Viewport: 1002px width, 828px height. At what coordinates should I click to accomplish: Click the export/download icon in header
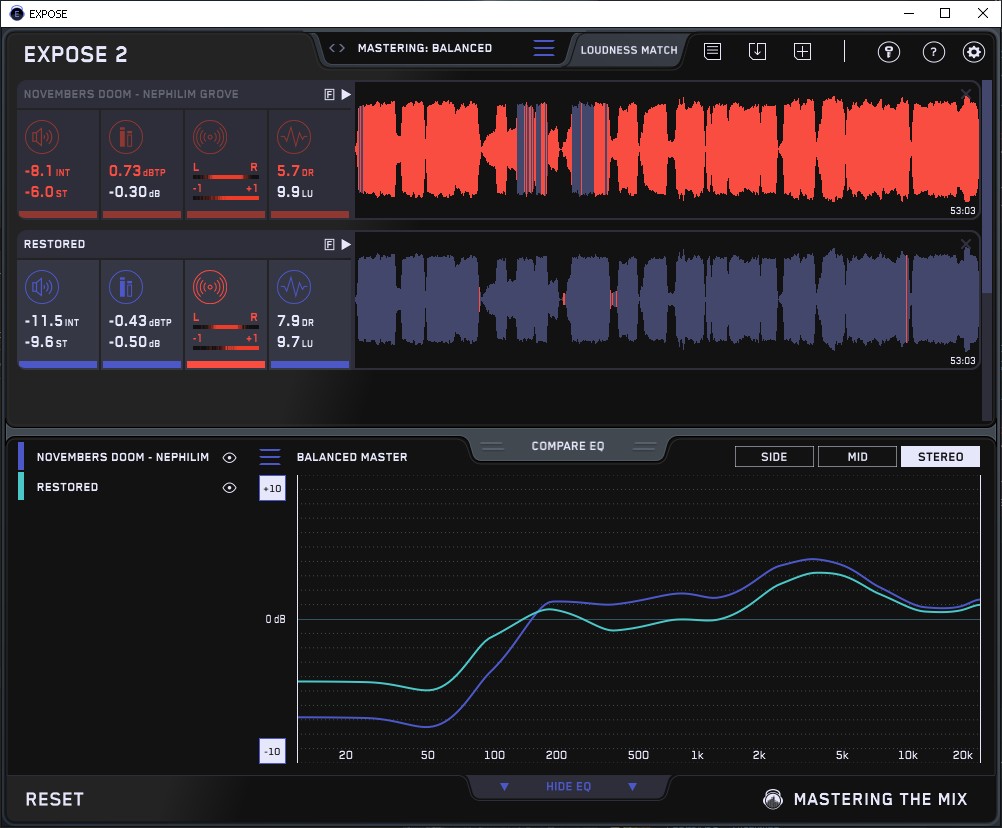coord(757,51)
